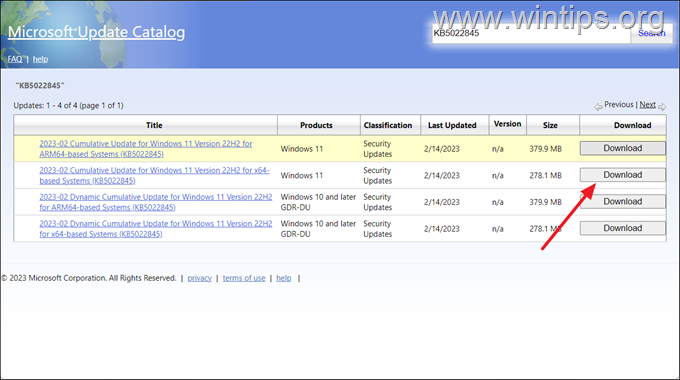Download the ARM64 Cumulative Update, Windows 11

point(623,148)
